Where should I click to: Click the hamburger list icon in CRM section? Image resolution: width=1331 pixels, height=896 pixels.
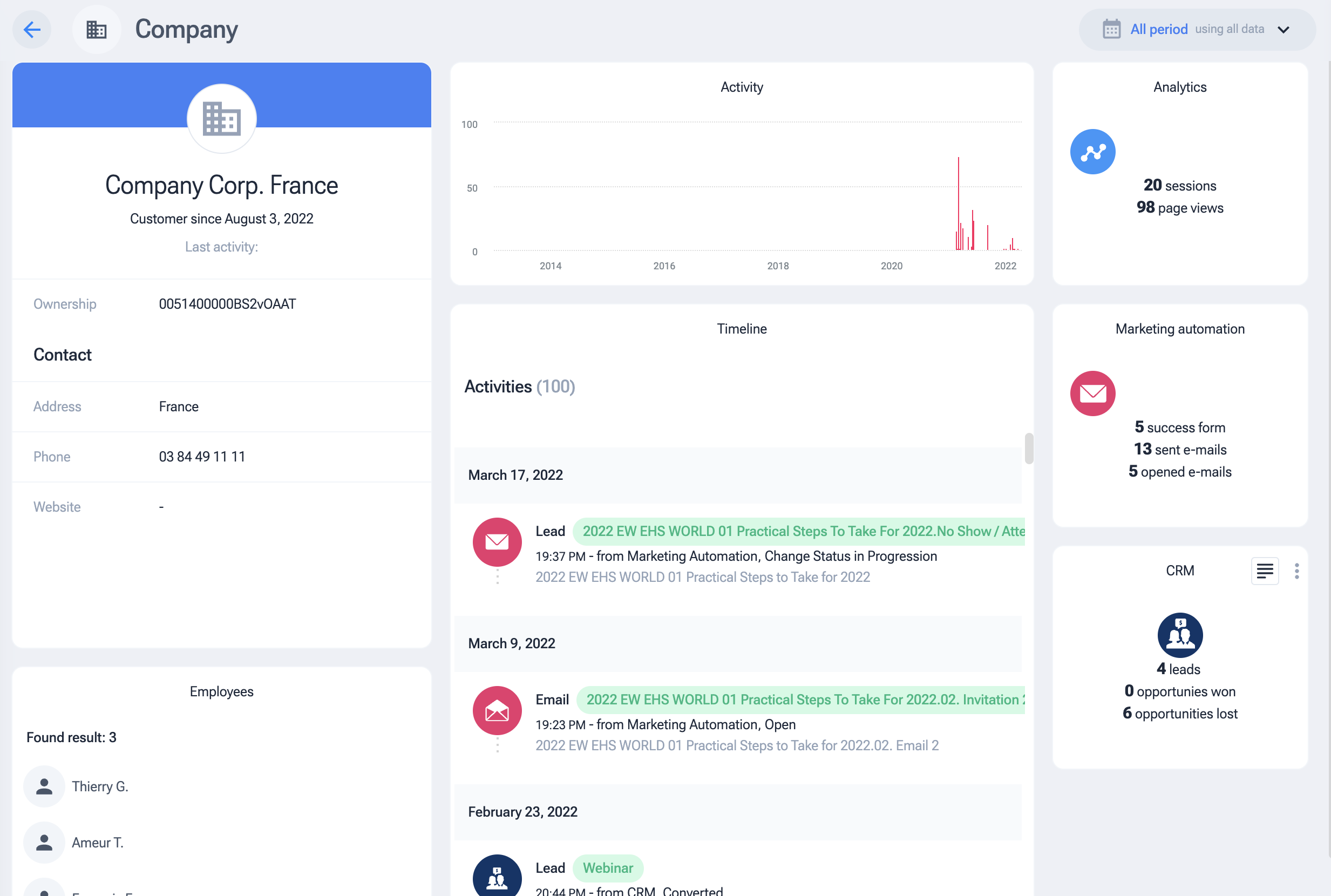tap(1264, 570)
